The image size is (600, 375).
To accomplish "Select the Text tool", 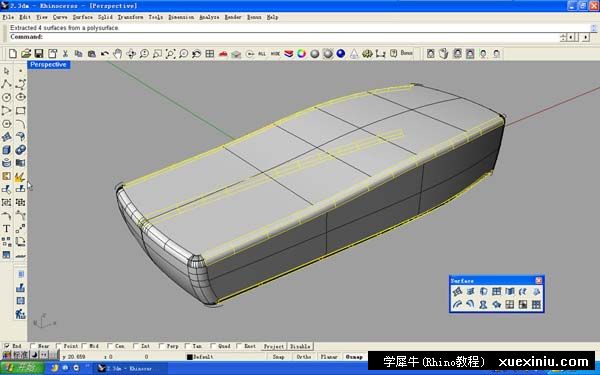I will pos(7,229).
